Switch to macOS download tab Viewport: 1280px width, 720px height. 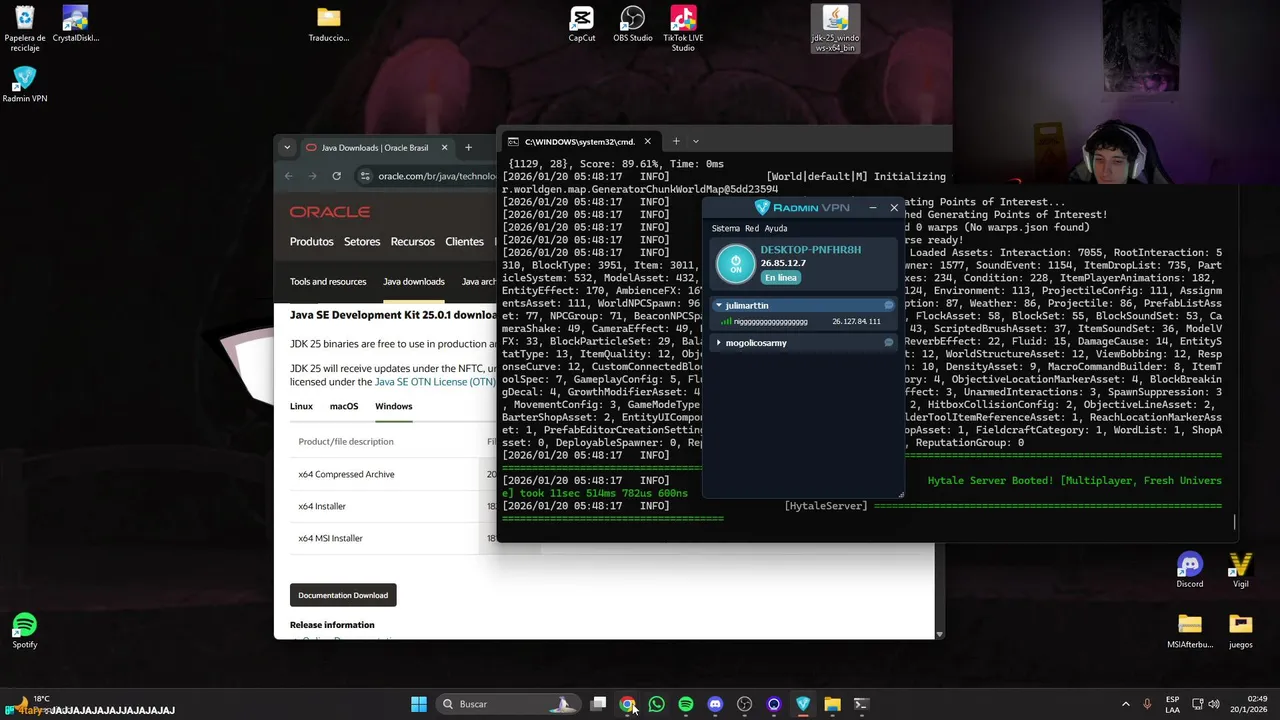tap(344, 406)
